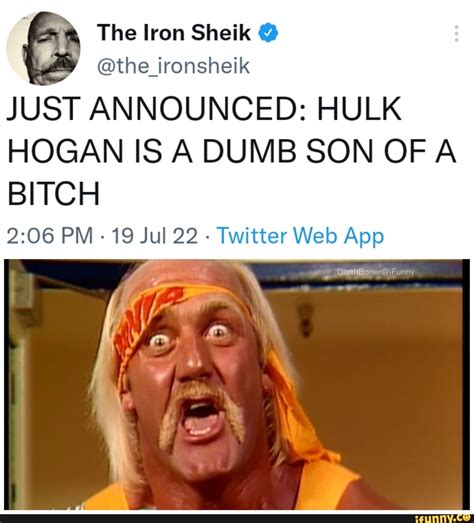The image size is (474, 523).
Task: Visit the @the_ironsheik handle
Action: [x=173, y=66]
